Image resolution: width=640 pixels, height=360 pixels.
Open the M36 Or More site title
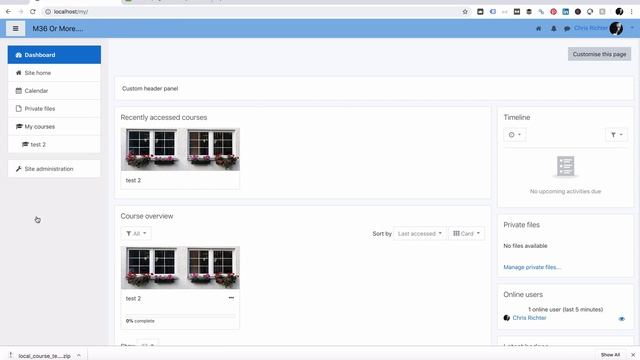[x=58, y=29]
